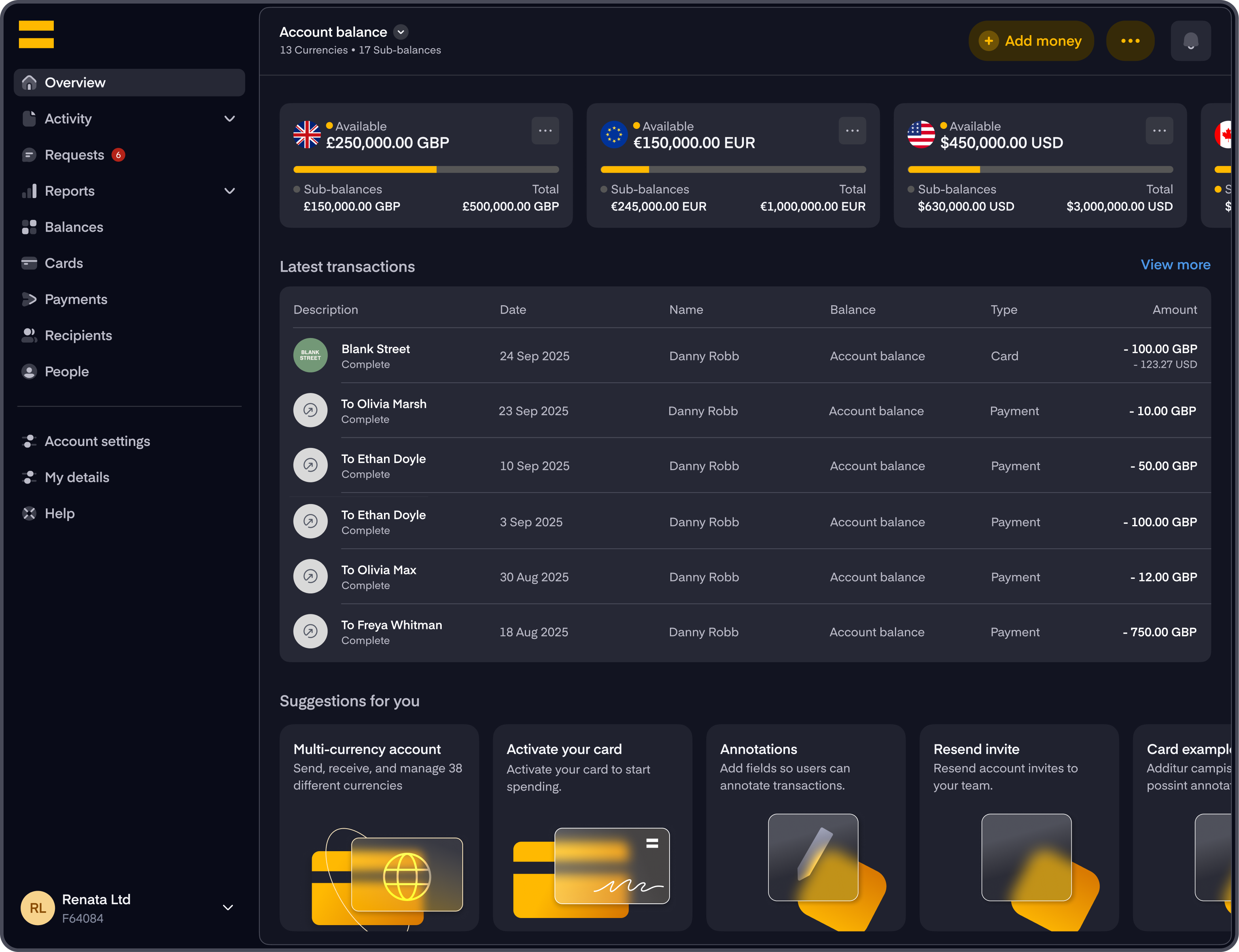The height and width of the screenshot is (952, 1239).
Task: Click the GBP available balance progress bar
Action: [426, 170]
